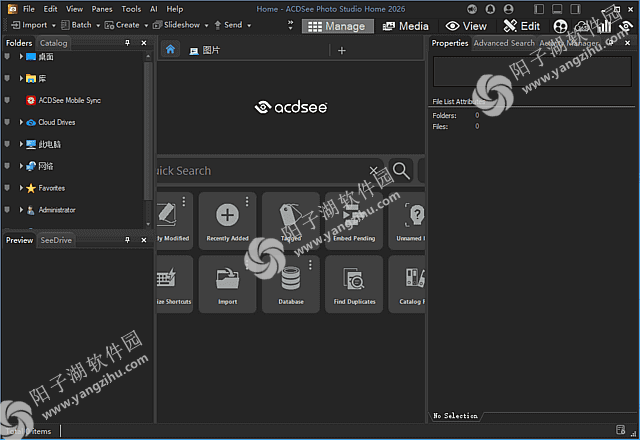Open the bar-chart Dashboard mode icon
Screen dimensions: 640x440
click(x=604, y=26)
